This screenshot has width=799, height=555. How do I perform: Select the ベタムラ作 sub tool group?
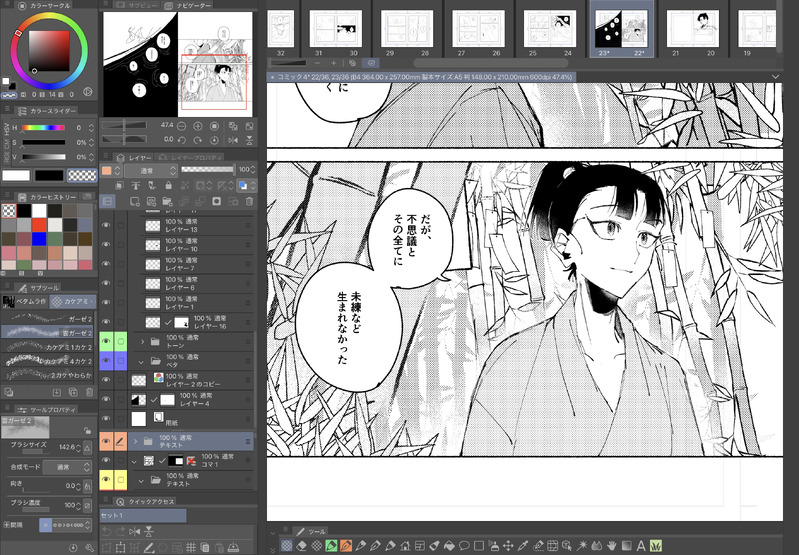pyautogui.click(x=25, y=301)
